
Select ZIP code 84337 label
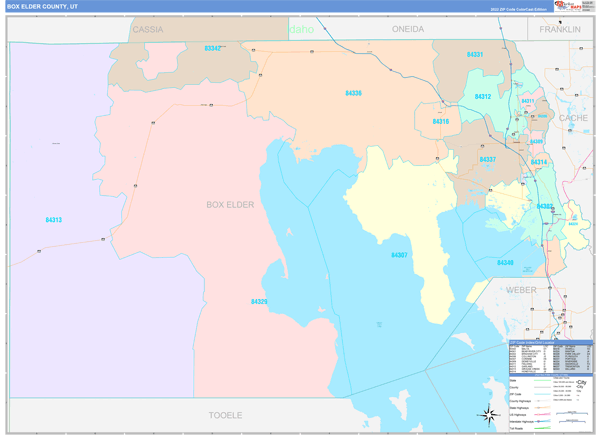click(488, 159)
